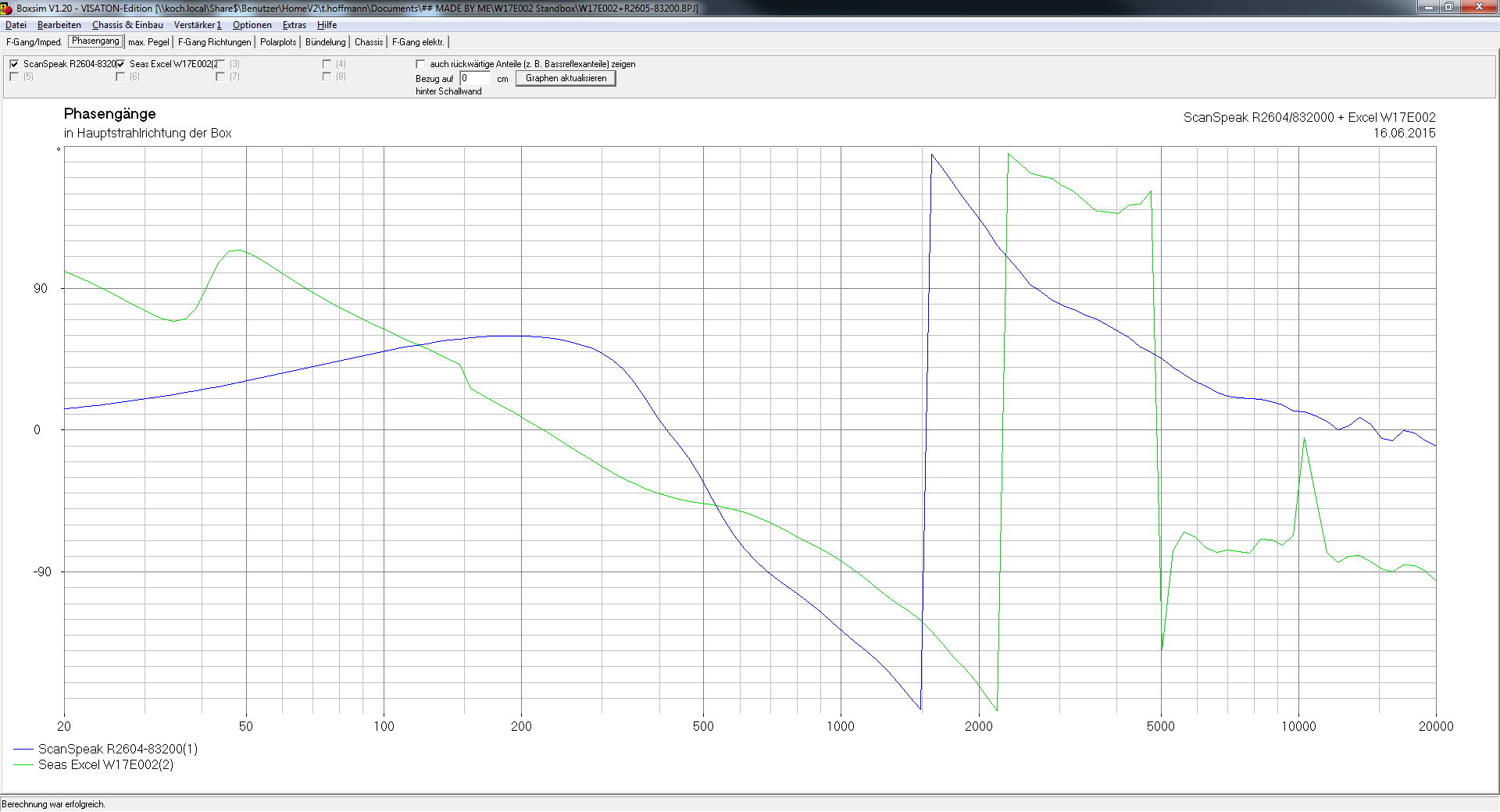Tick the checkbox labeled (3)
Screen dimensions: 1500x812
tap(220, 64)
